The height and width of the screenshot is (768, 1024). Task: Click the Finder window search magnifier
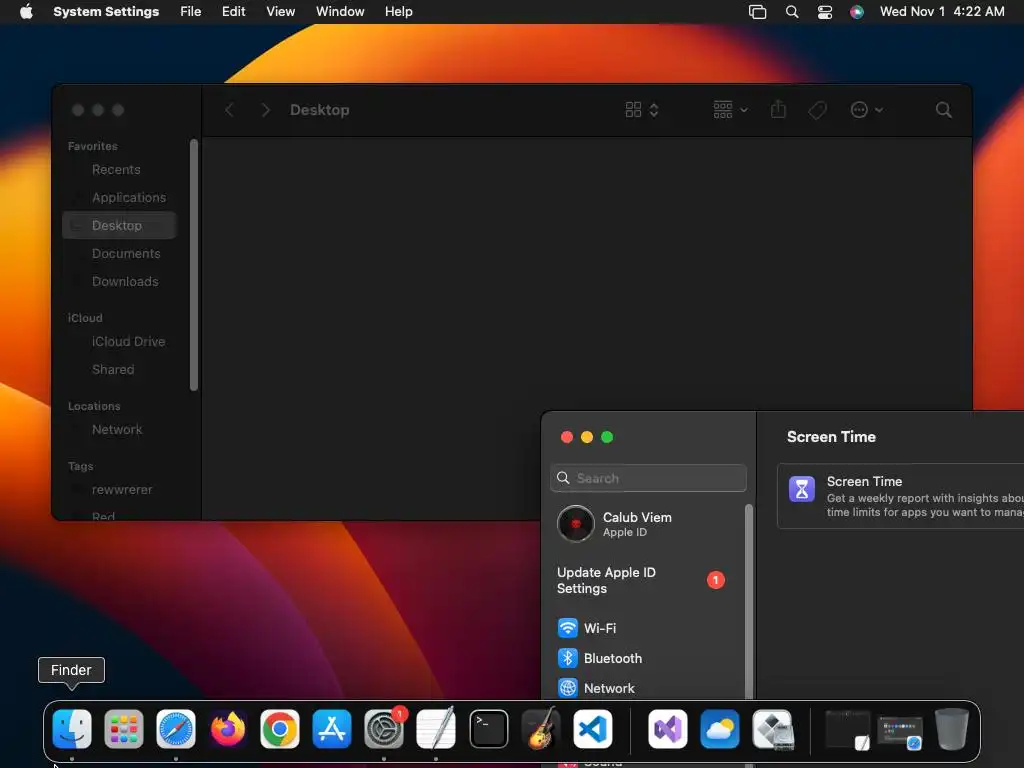(x=943, y=110)
